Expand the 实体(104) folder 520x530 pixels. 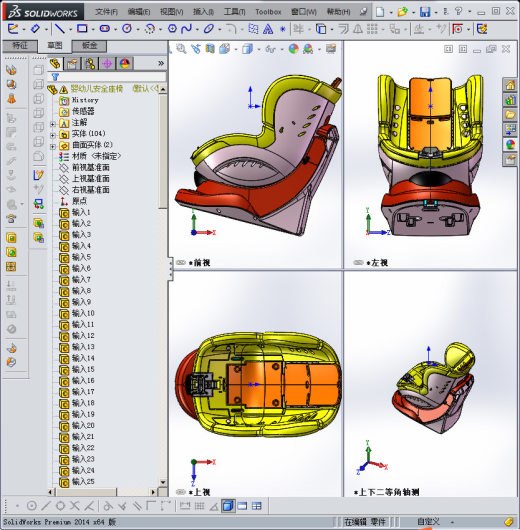tap(52, 135)
